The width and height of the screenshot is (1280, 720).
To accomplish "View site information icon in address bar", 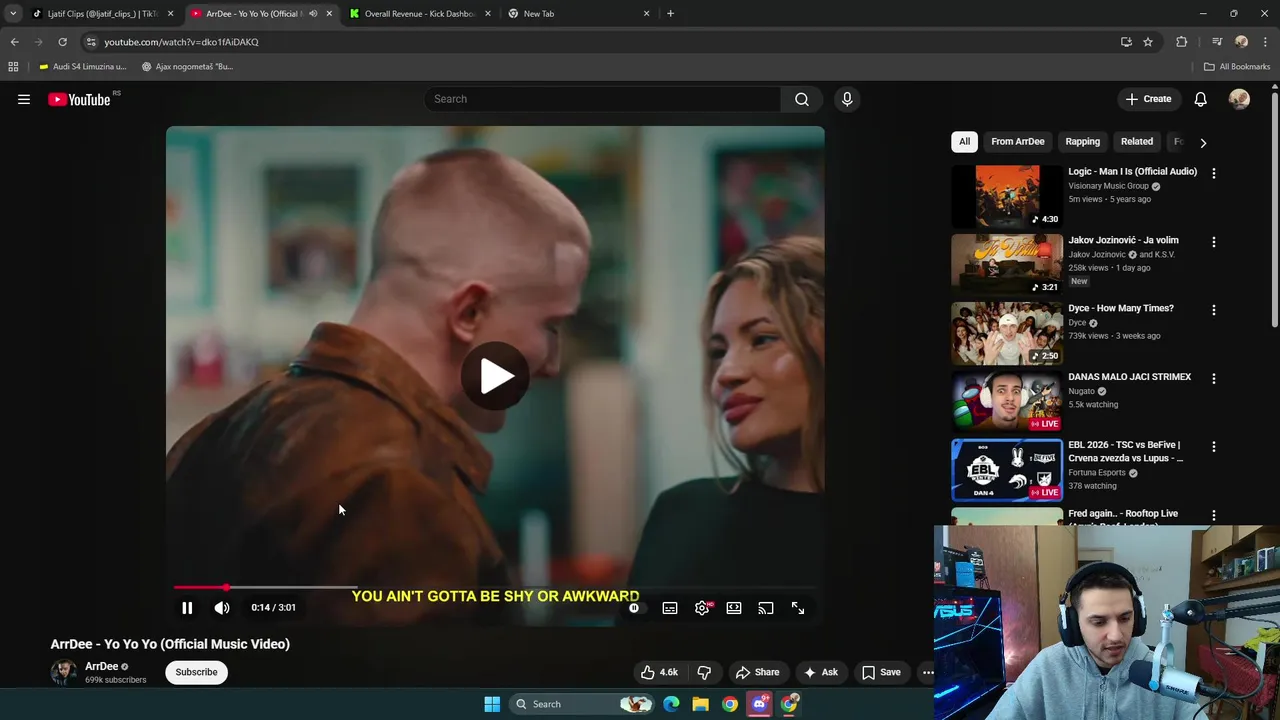I will pyautogui.click(x=91, y=42).
